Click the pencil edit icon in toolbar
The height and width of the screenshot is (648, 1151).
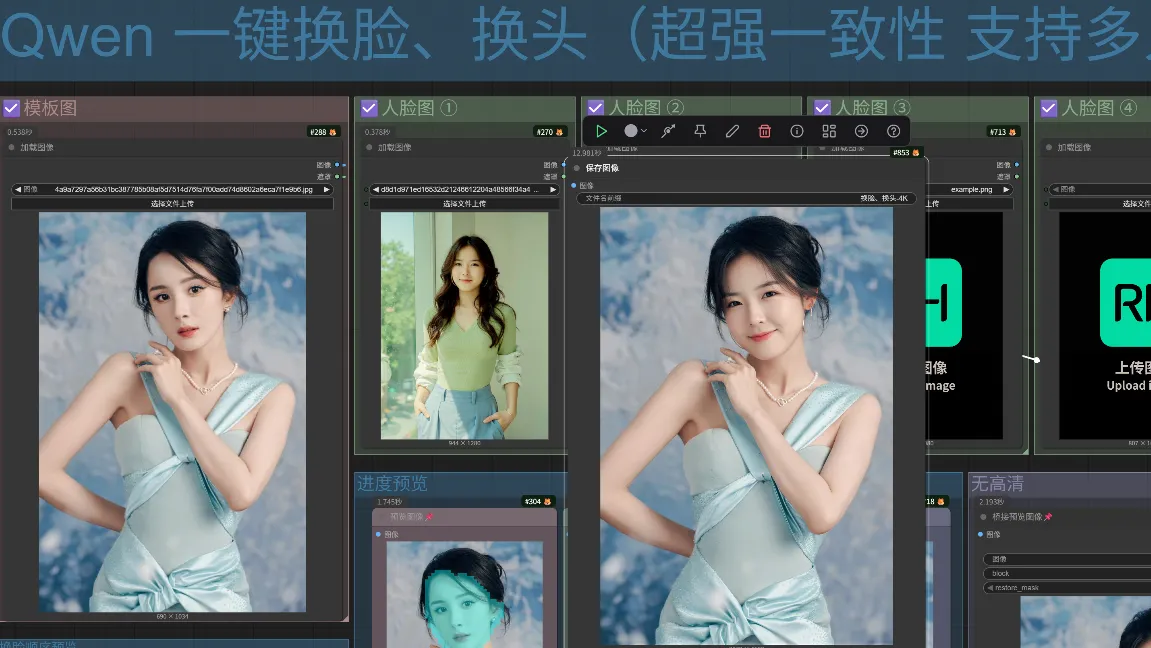coord(732,131)
